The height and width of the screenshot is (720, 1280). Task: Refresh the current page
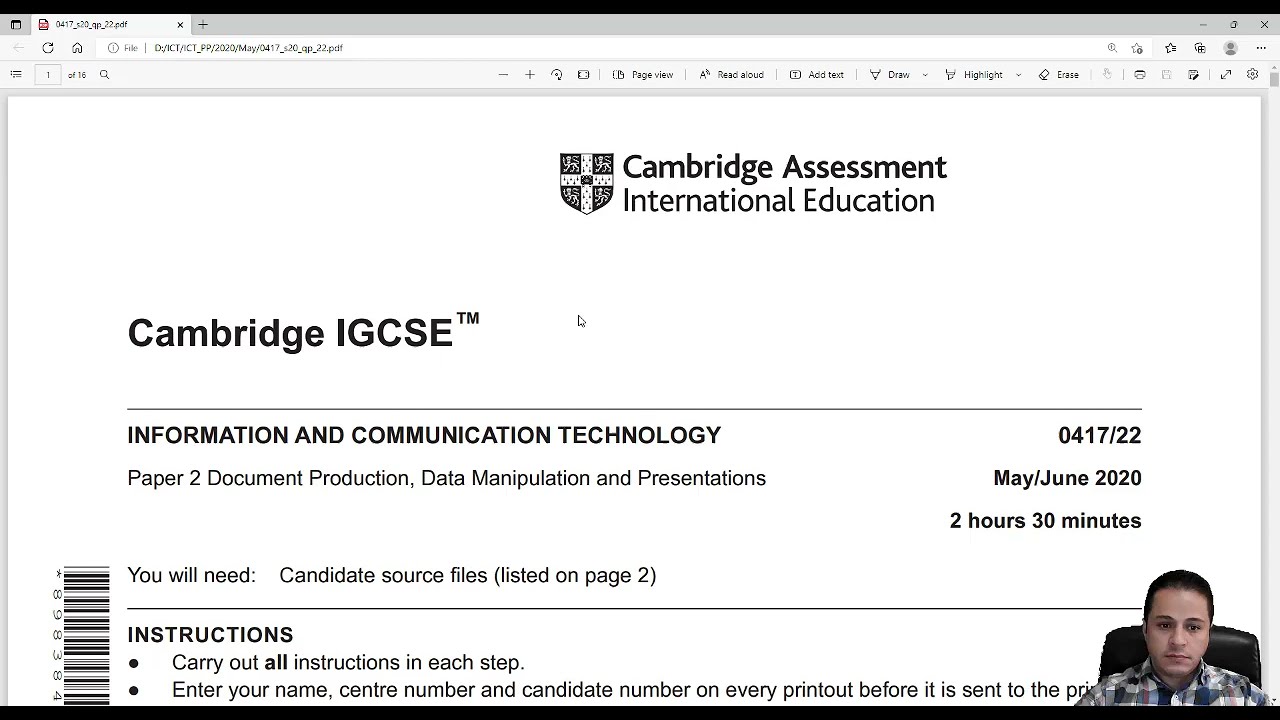[x=48, y=48]
